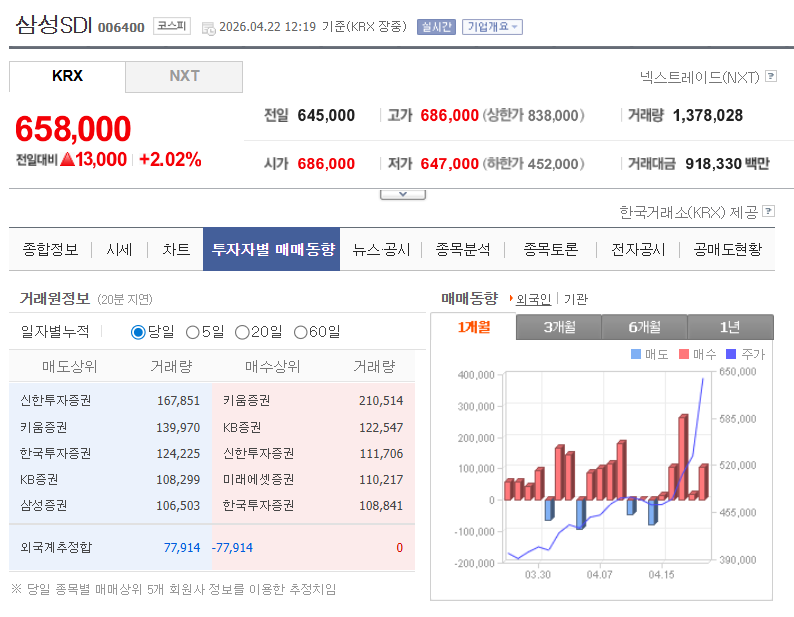Screen dimensions: 794x617
Task: Click the 코스피 market badge
Action: [172, 26]
